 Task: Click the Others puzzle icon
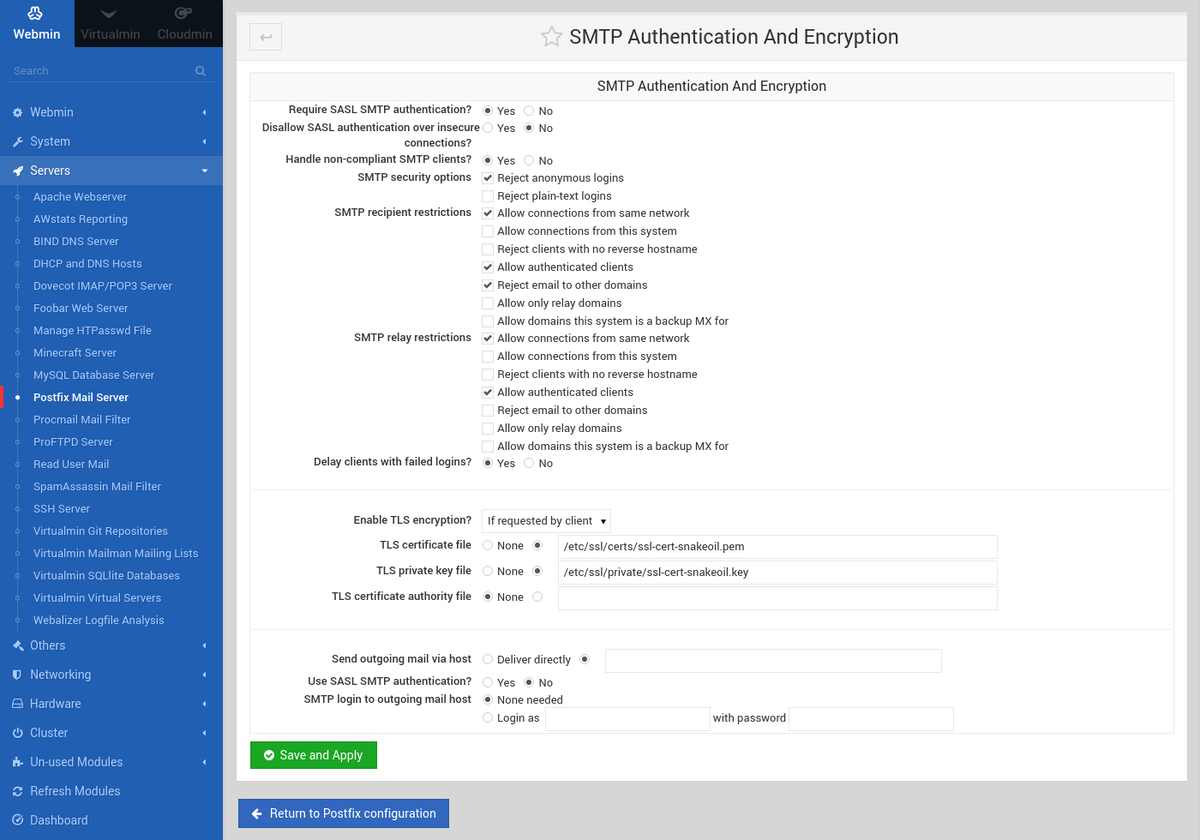click(18, 646)
